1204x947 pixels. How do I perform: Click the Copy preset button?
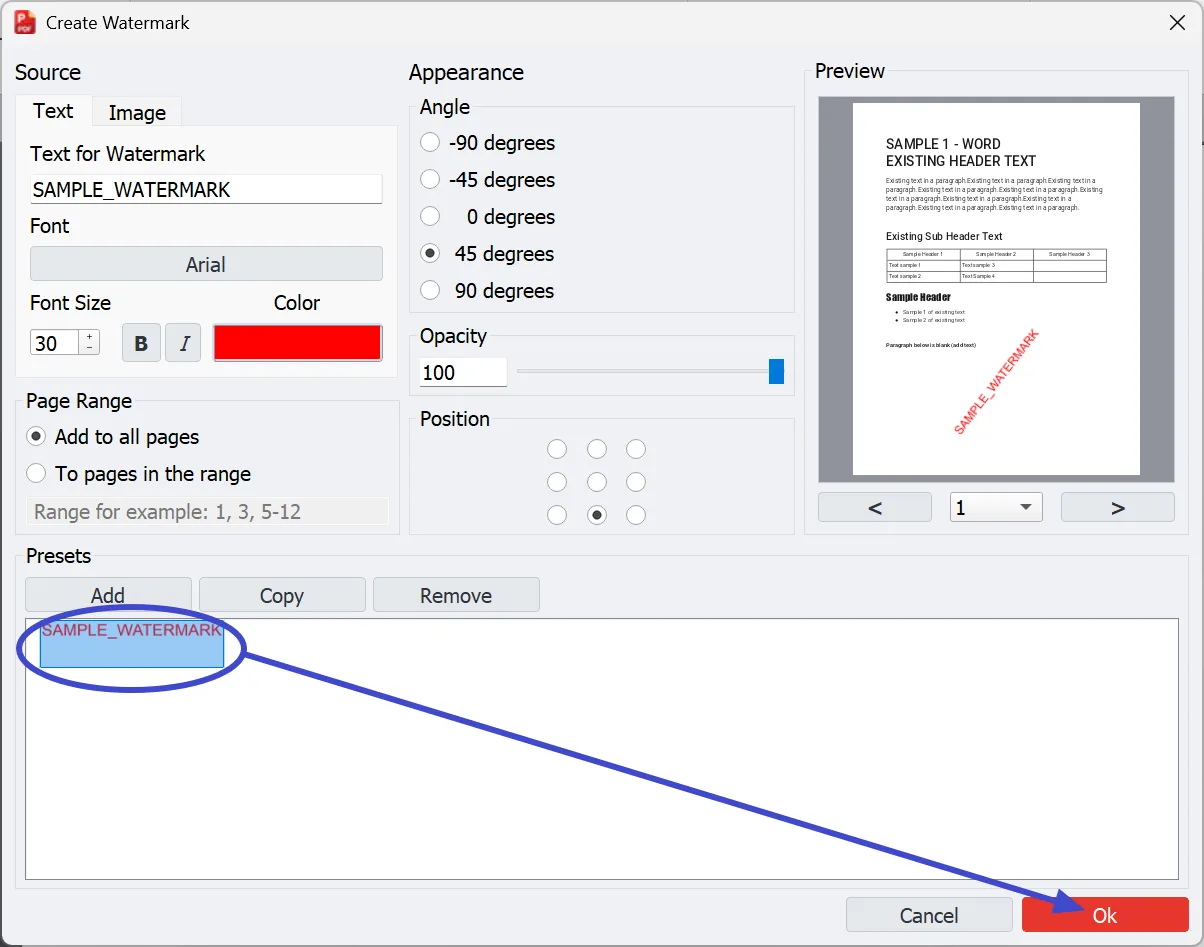[x=282, y=595]
